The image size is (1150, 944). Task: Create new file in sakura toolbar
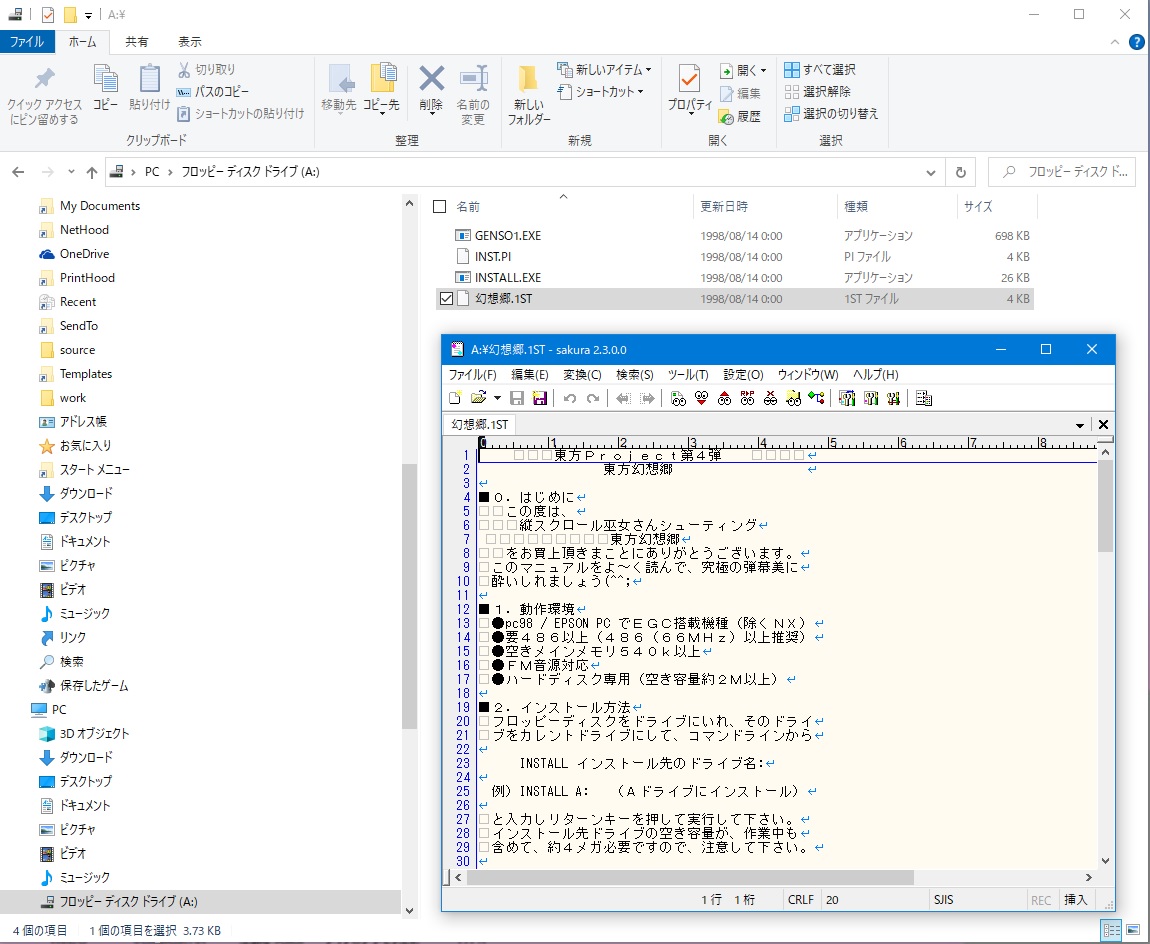coord(455,398)
